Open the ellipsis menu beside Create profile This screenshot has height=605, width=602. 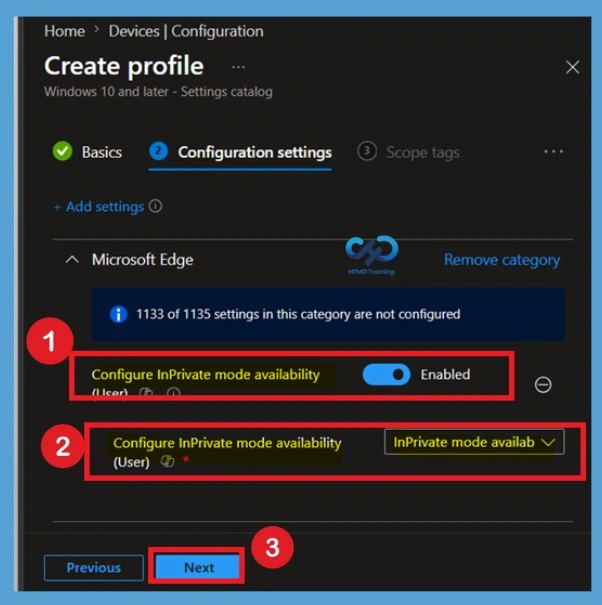tap(238, 67)
